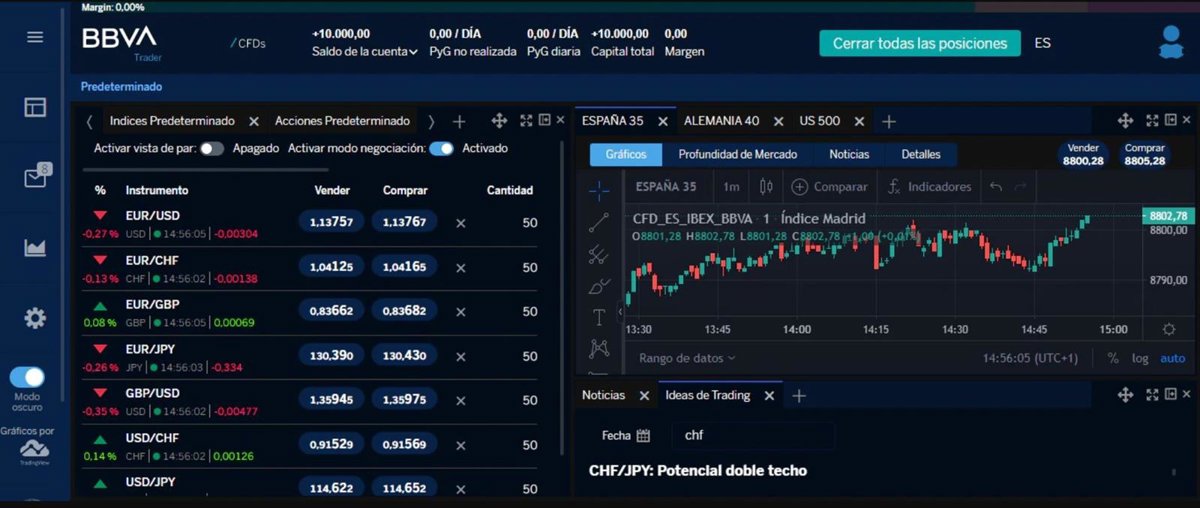Toggle Modo oscuro dark mode switch

[28, 377]
